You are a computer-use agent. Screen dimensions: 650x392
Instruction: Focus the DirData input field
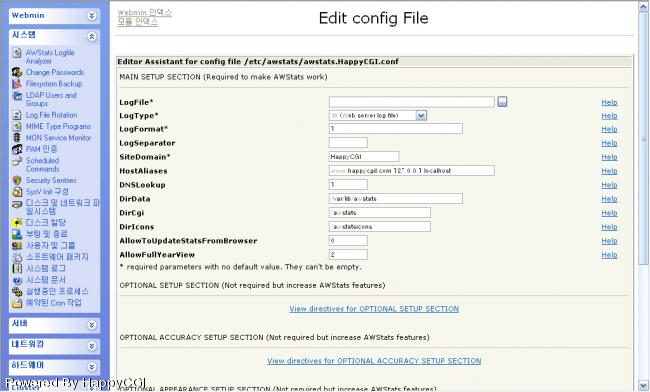pyautogui.click(x=395, y=198)
